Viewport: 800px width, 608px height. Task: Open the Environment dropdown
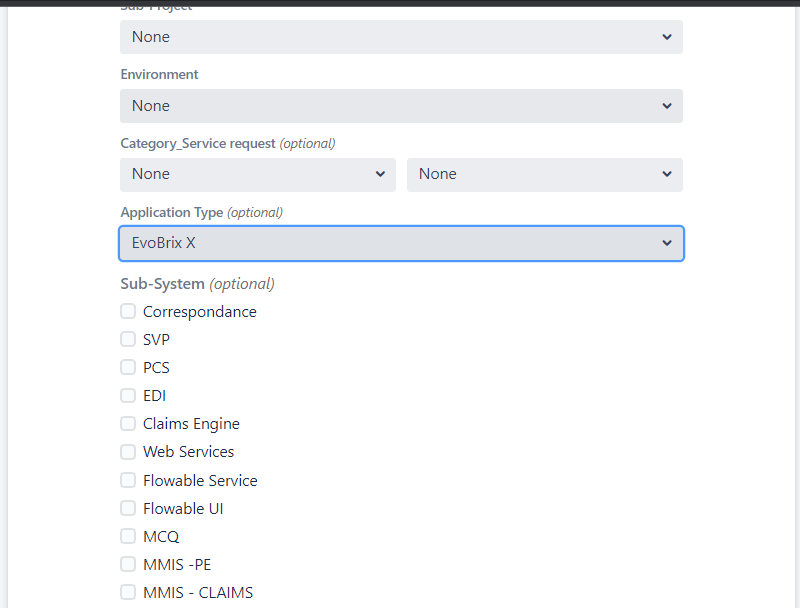tap(401, 106)
